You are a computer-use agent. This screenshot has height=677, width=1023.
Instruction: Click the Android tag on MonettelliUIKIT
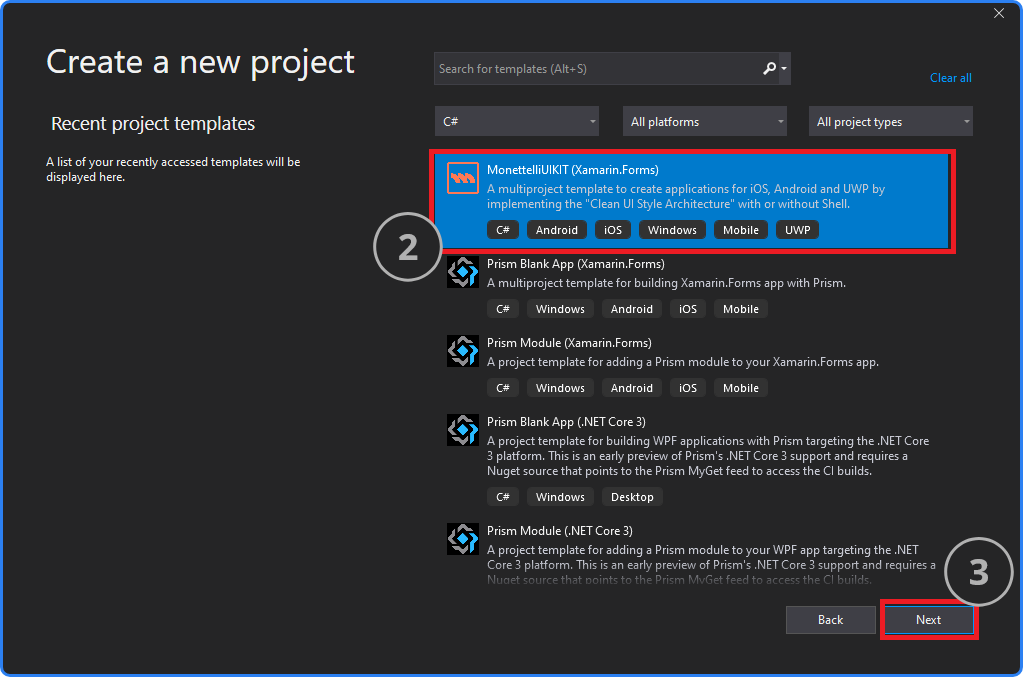point(557,230)
